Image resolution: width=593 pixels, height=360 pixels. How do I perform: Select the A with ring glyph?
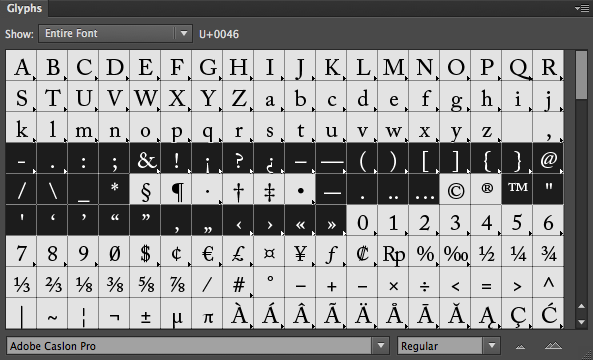(393, 313)
